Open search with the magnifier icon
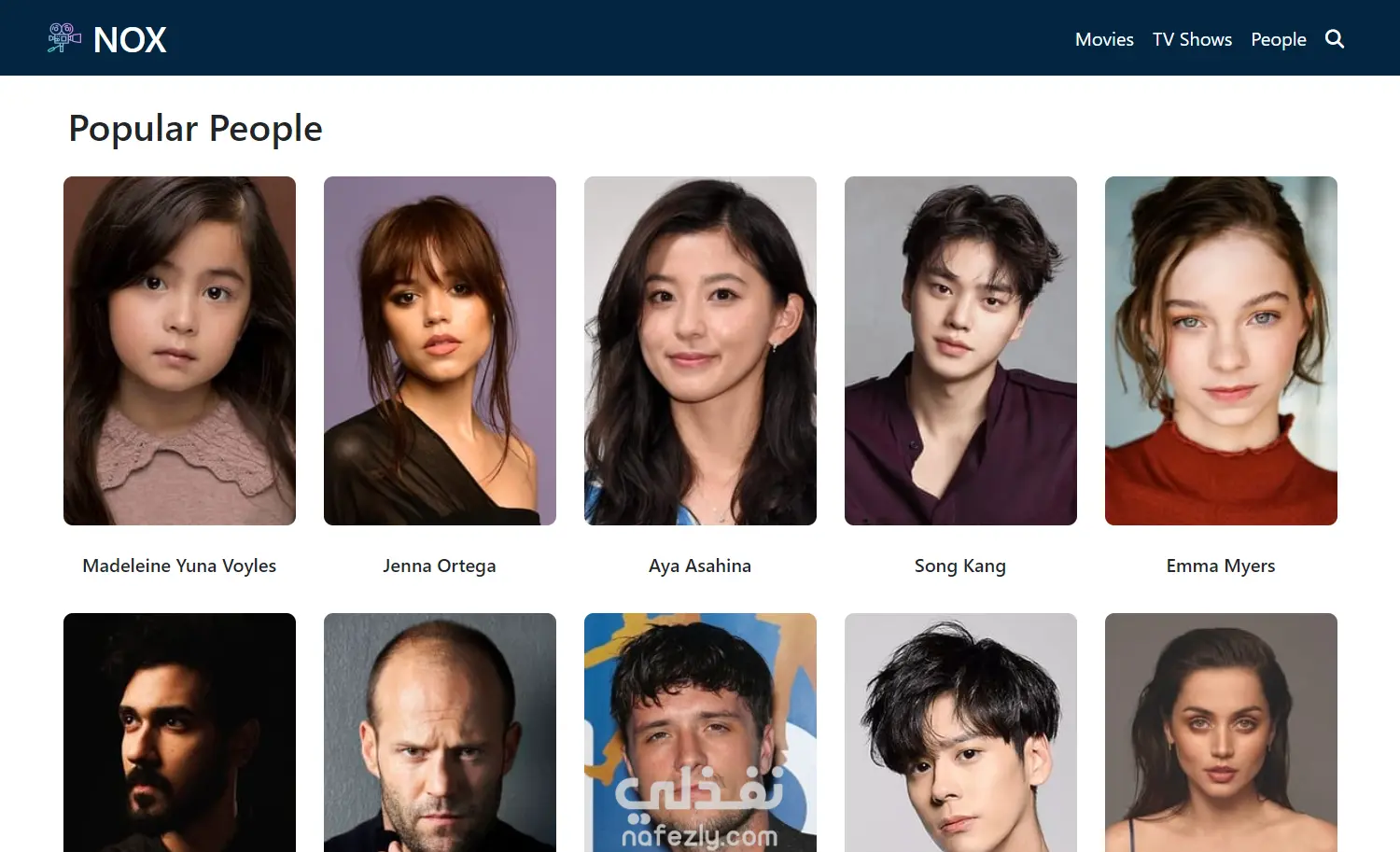The height and width of the screenshot is (852, 1400). 1335,39
